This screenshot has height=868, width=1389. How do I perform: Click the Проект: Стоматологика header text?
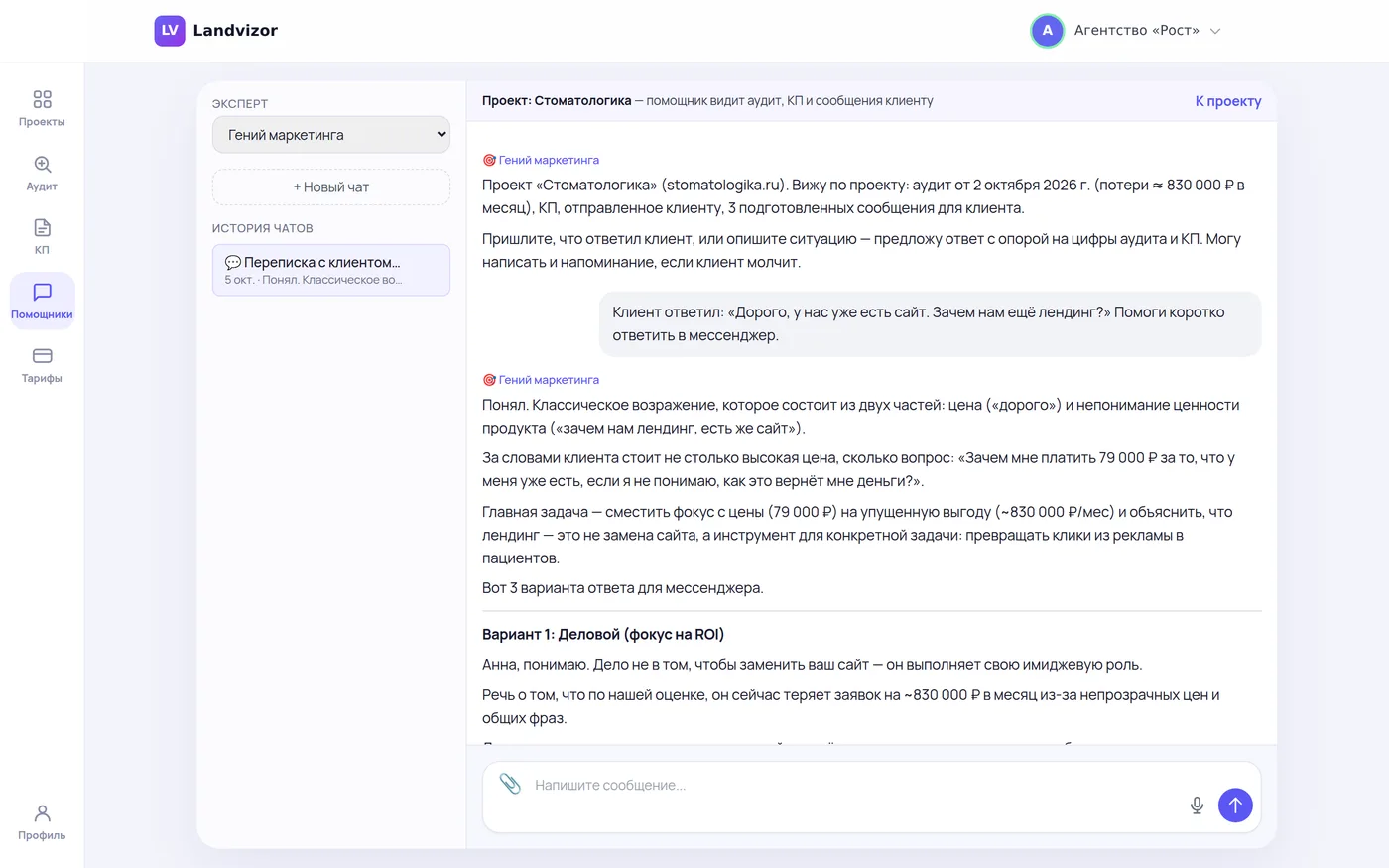click(557, 101)
